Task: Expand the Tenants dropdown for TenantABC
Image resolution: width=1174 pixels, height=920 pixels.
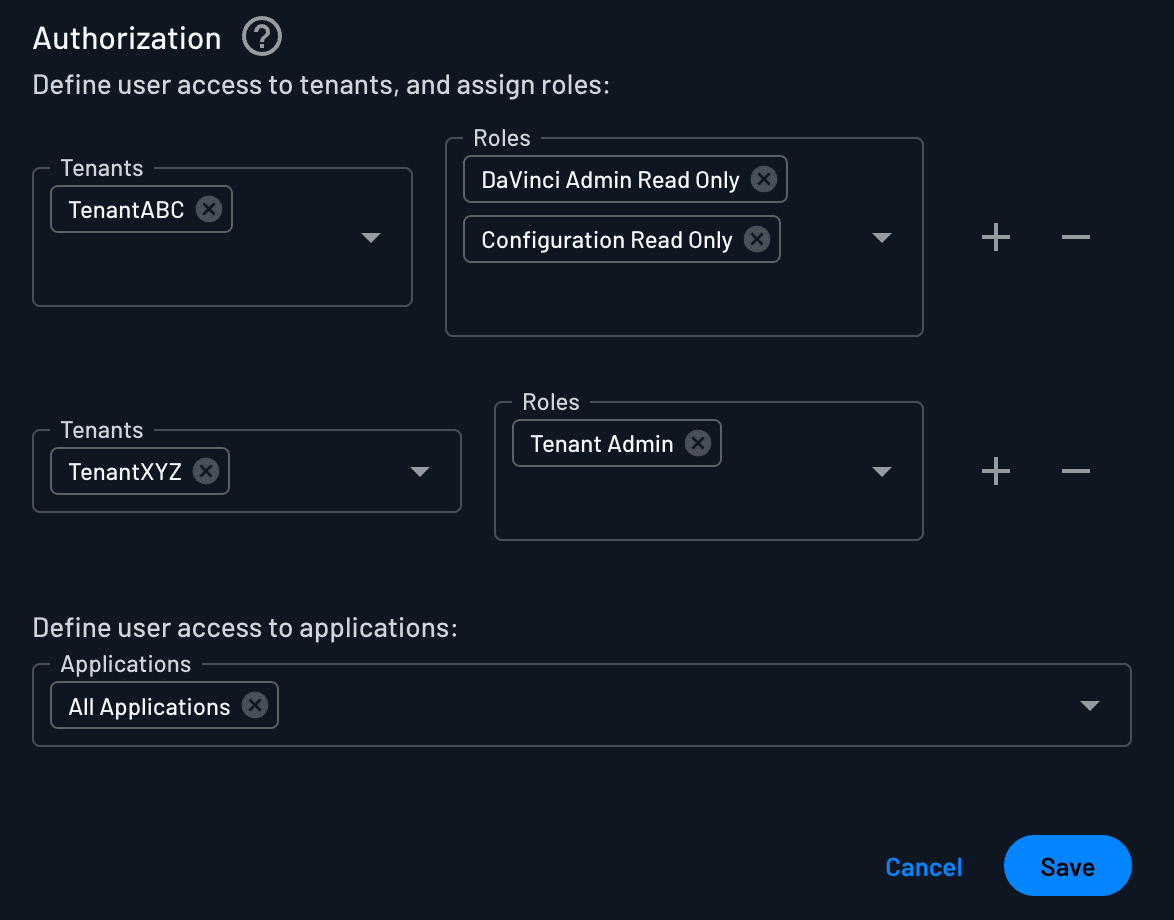Action: pyautogui.click(x=370, y=238)
